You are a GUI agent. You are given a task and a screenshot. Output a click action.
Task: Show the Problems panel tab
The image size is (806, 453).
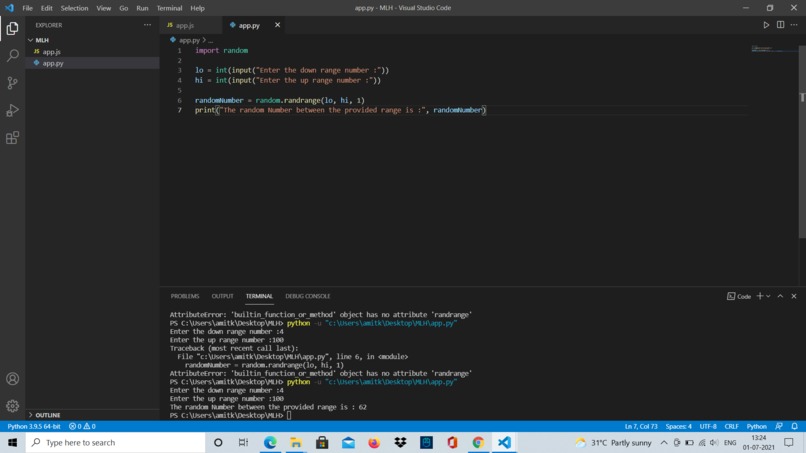[185, 296]
